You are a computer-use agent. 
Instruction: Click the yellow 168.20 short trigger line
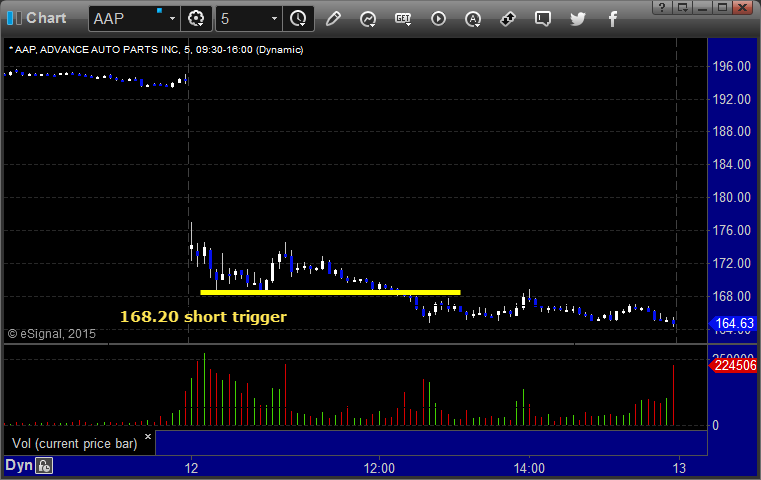point(330,292)
